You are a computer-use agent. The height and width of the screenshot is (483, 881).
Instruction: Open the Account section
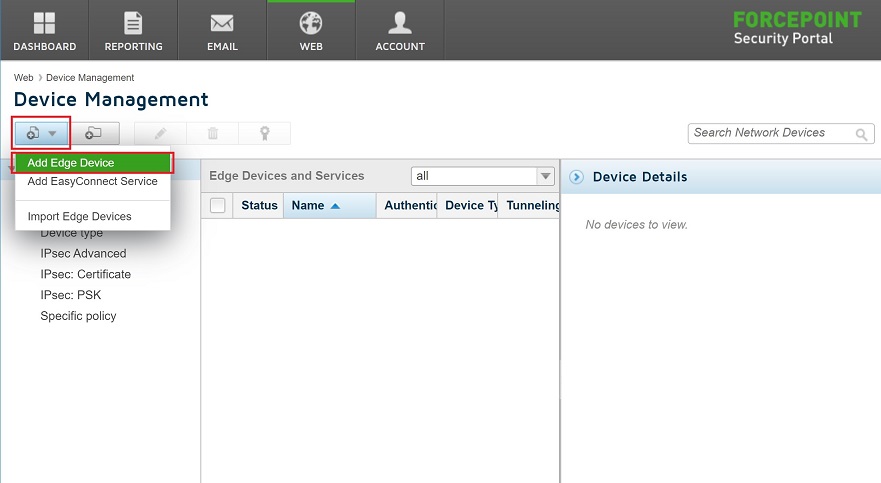point(400,31)
